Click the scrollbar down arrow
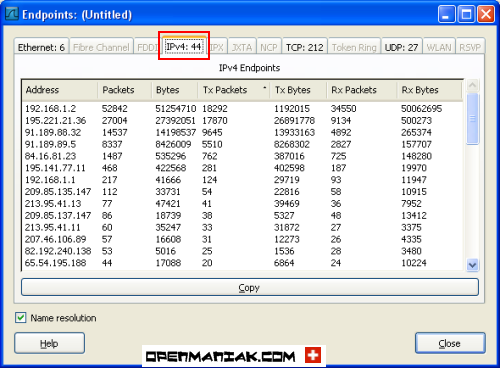 coord(472,265)
